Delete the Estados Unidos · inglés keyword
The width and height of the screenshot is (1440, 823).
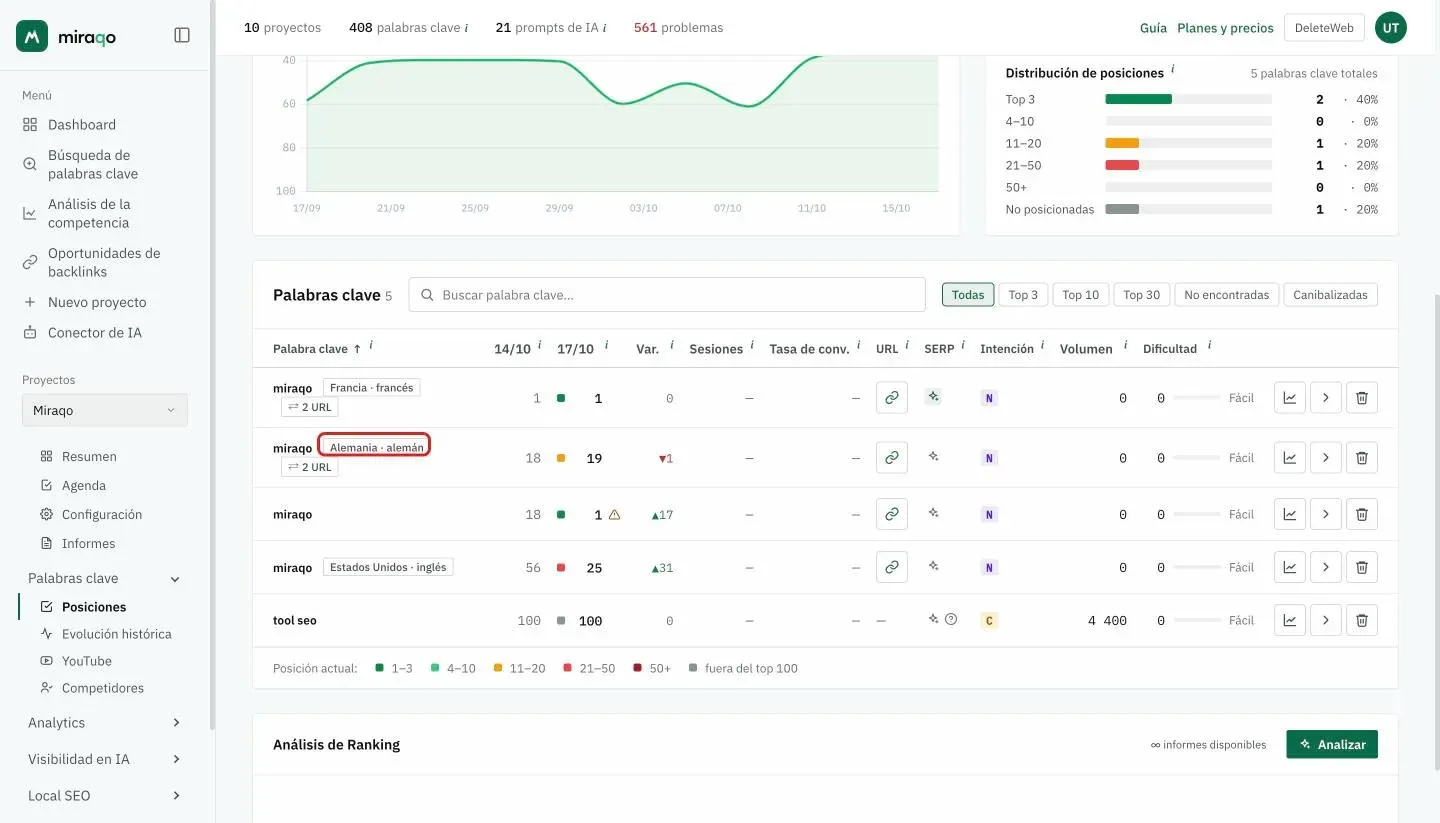coord(1362,567)
